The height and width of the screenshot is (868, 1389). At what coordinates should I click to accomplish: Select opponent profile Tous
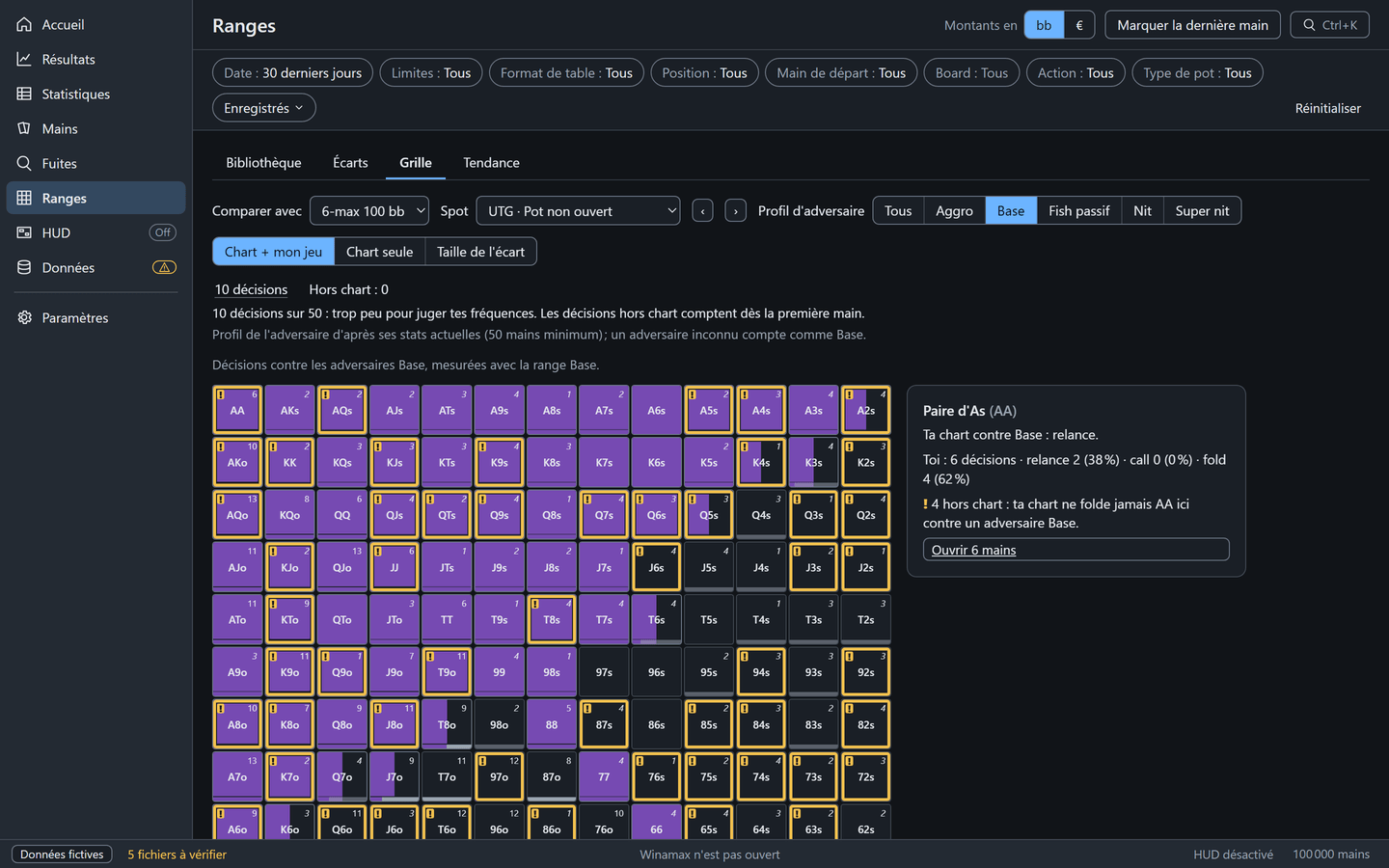coord(898,211)
